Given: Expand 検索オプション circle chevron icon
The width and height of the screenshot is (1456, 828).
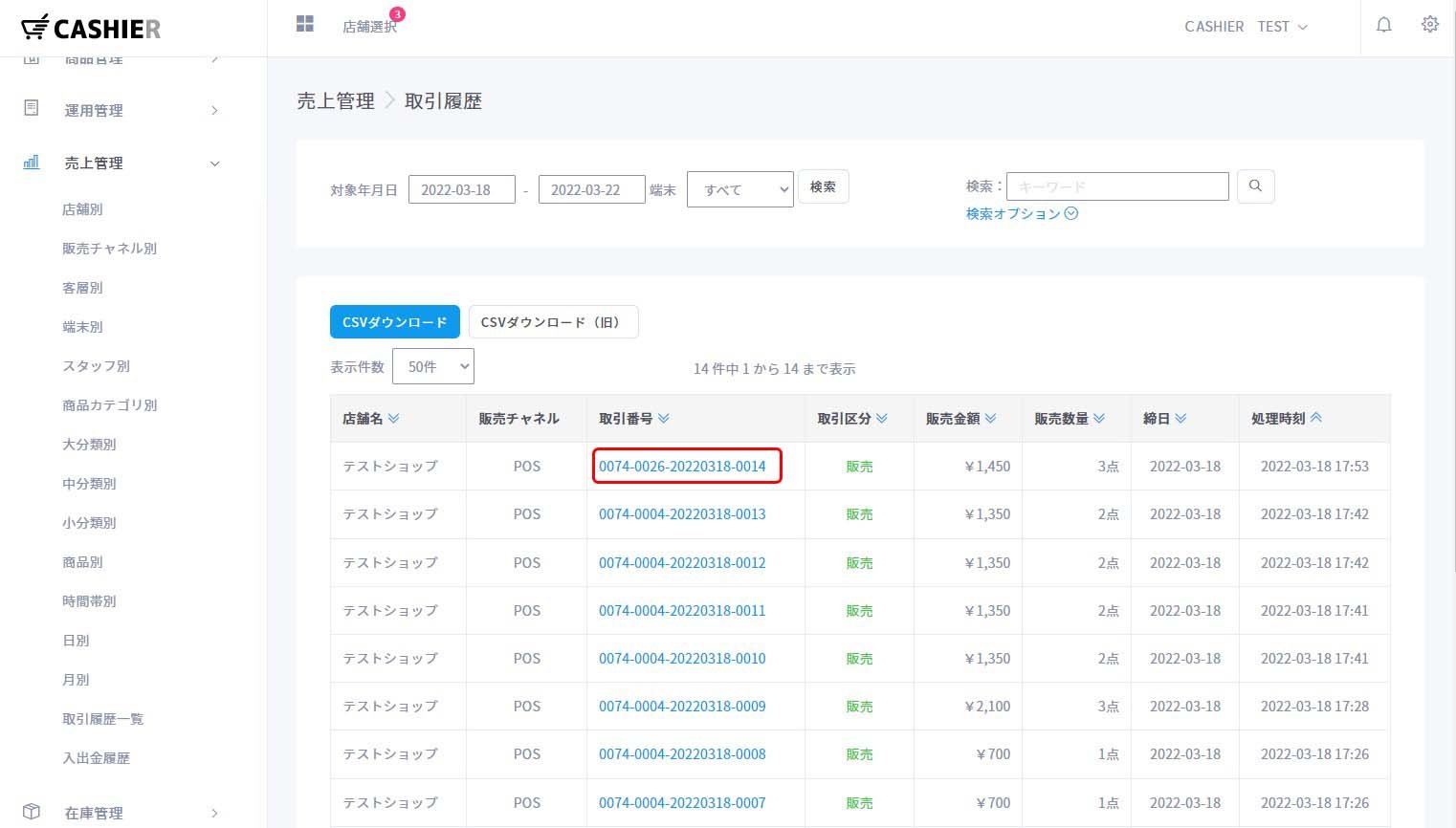Looking at the screenshot, I should [1071, 213].
